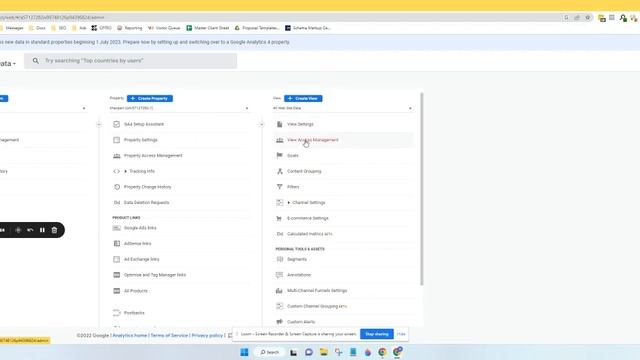The image size is (640, 360).
Task: Click the Create View button
Action: click(x=303, y=98)
